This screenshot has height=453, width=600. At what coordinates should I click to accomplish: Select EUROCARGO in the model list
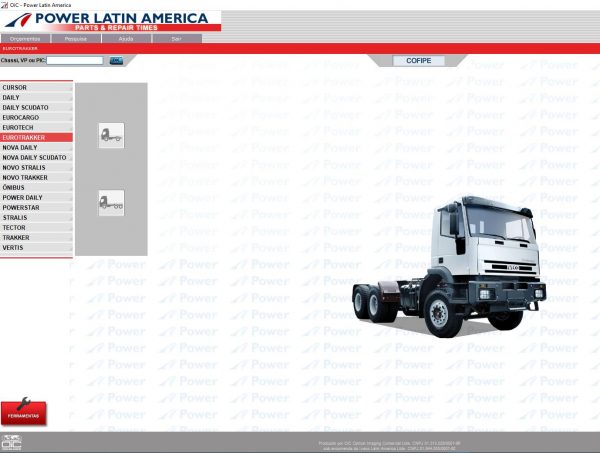[x=36, y=117]
